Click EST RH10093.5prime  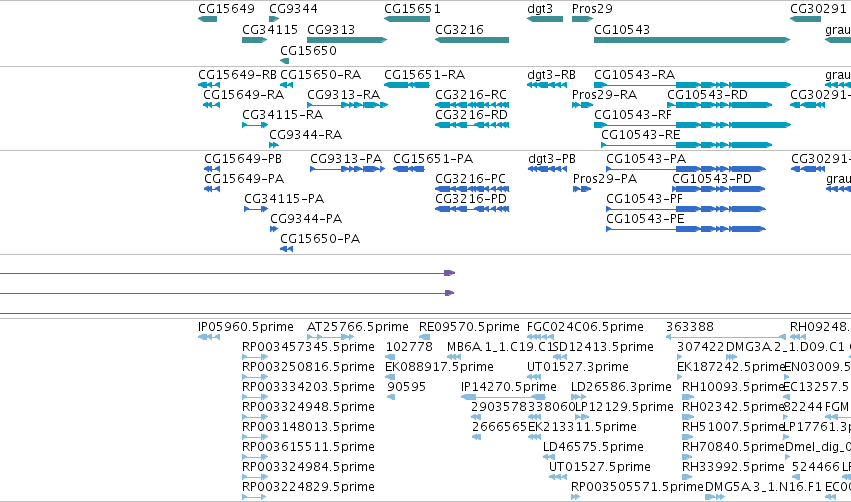[x=687, y=397]
